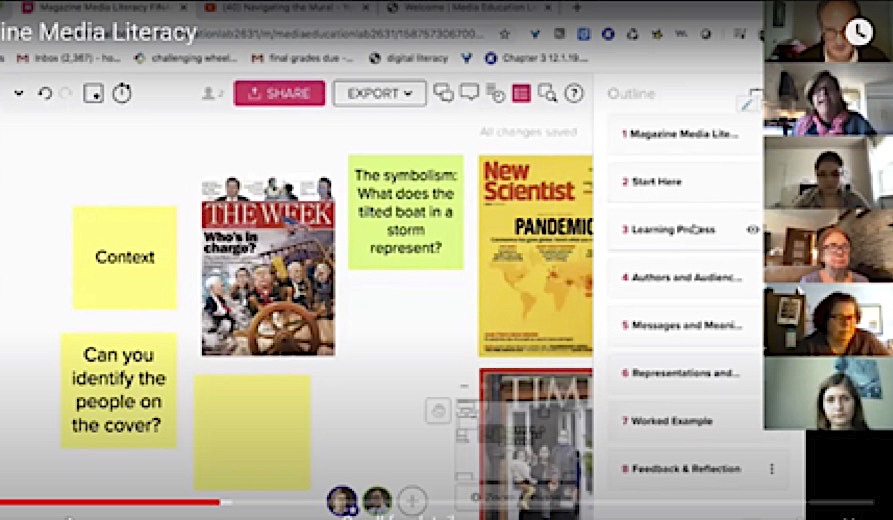Open the Chapter 3 12.1.19 bookmark
The image size is (893, 520).
coord(537,58)
